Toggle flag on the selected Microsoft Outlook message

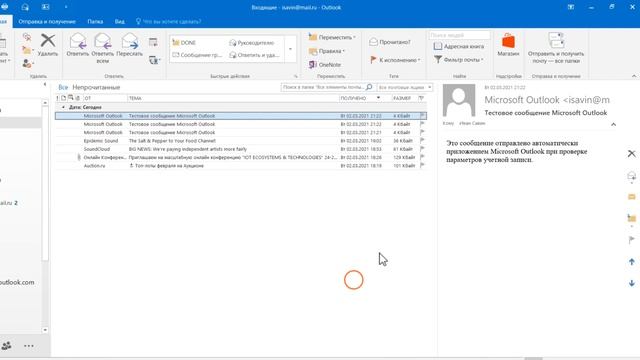click(422, 116)
